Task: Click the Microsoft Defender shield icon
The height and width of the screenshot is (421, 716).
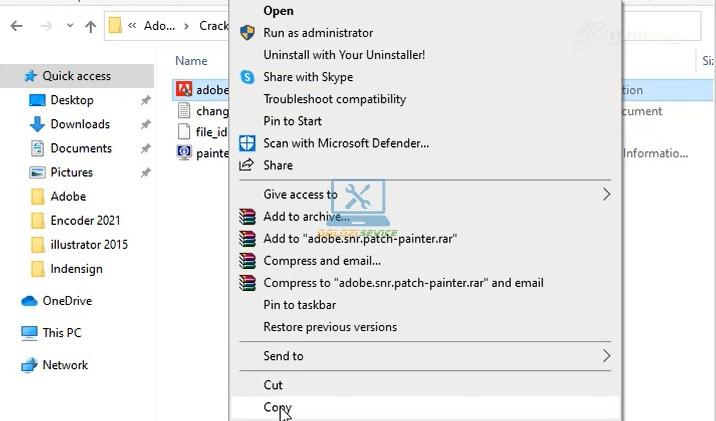Action: click(x=247, y=143)
